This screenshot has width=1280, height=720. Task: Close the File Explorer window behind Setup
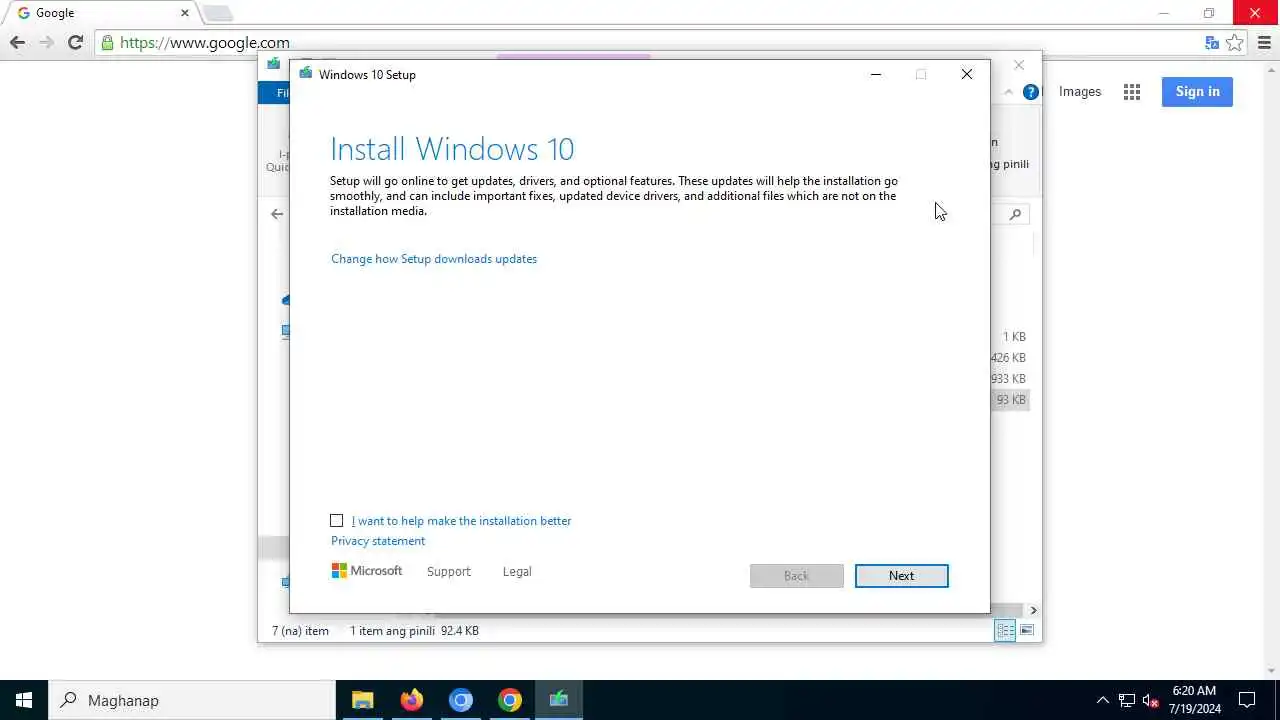click(1019, 65)
